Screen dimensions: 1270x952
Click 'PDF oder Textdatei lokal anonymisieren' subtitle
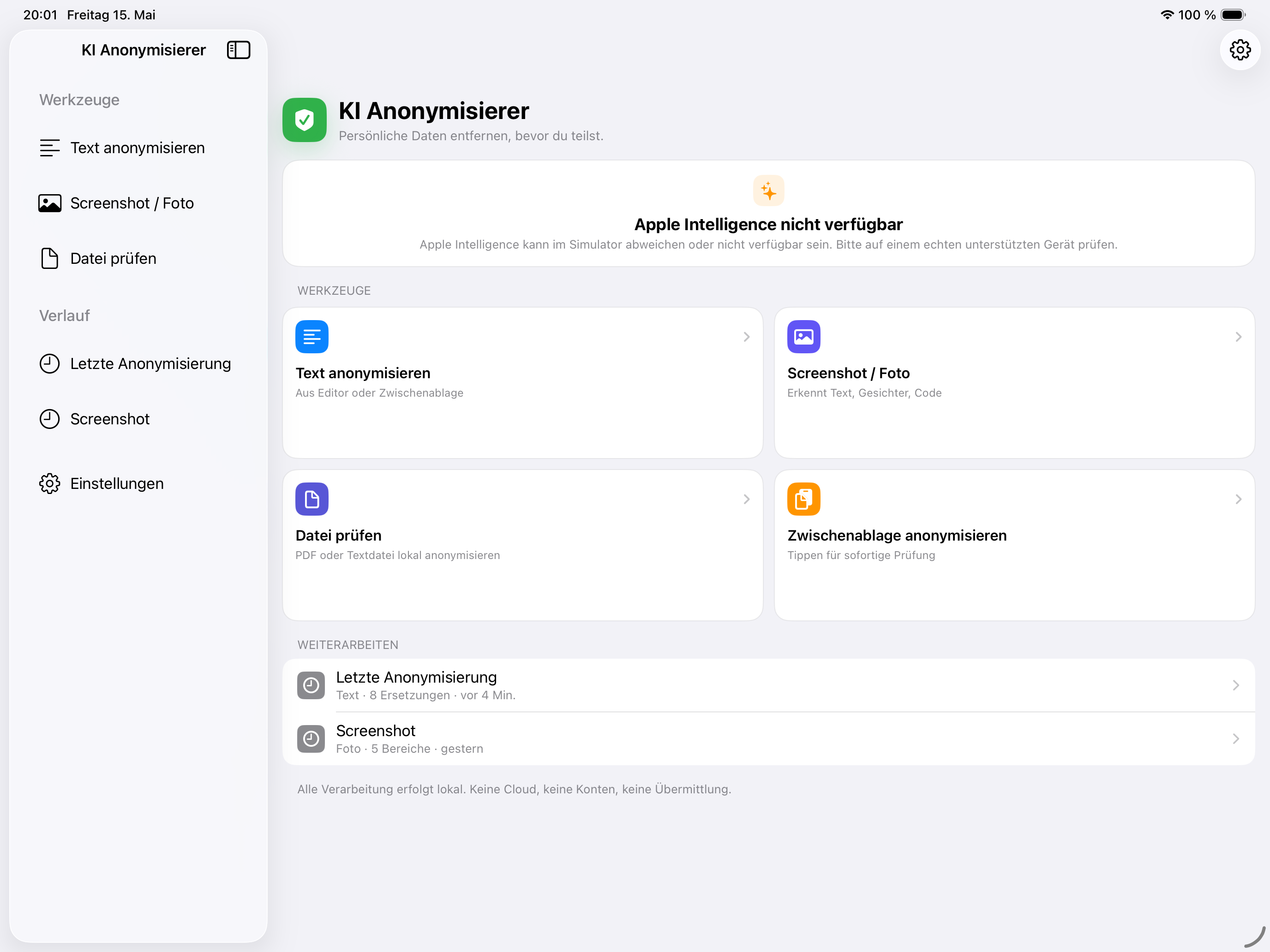(397, 555)
